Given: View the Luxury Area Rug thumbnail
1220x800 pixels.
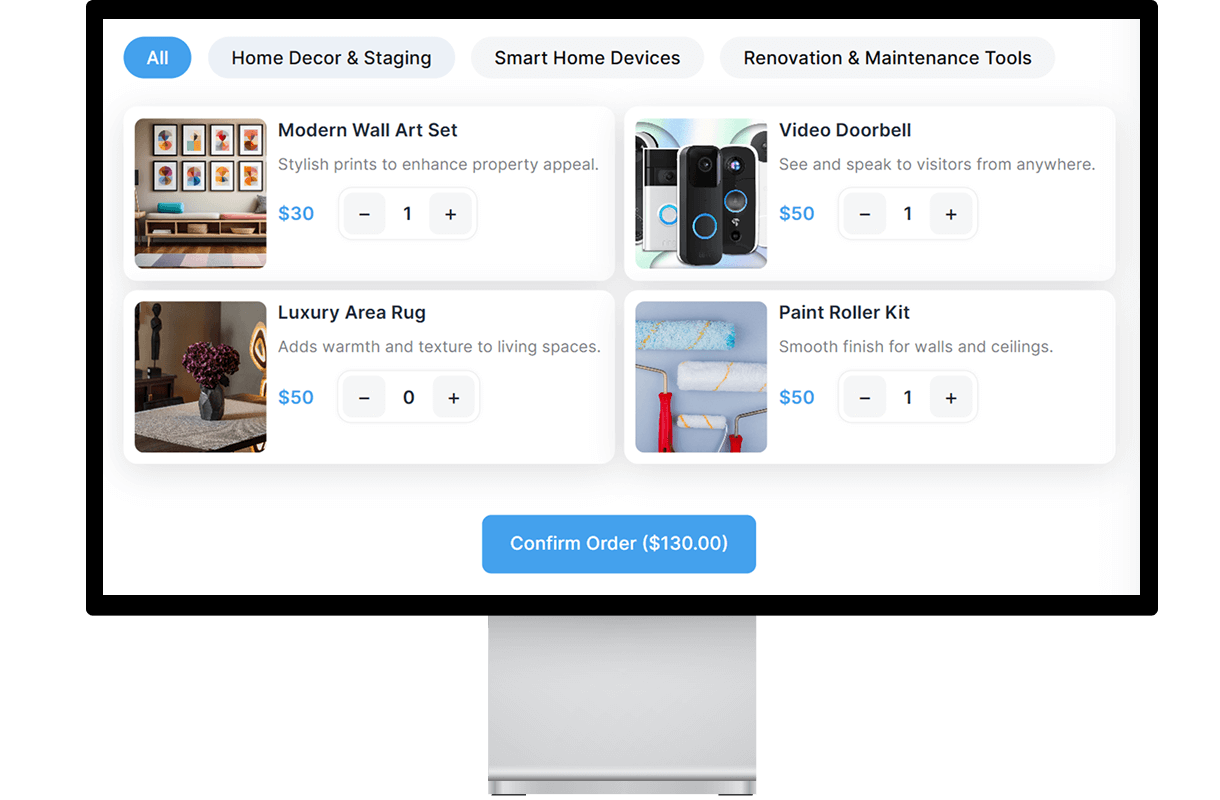Looking at the screenshot, I should pyautogui.click(x=201, y=377).
